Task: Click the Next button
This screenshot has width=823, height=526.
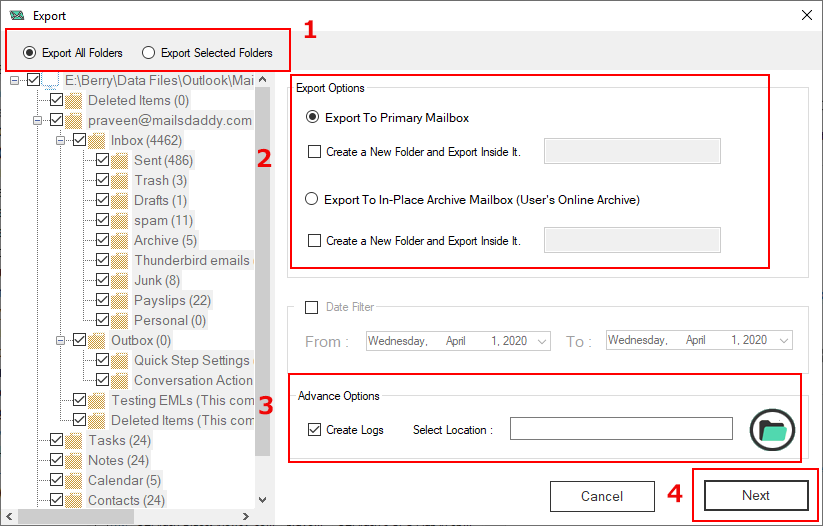Action: 756,495
